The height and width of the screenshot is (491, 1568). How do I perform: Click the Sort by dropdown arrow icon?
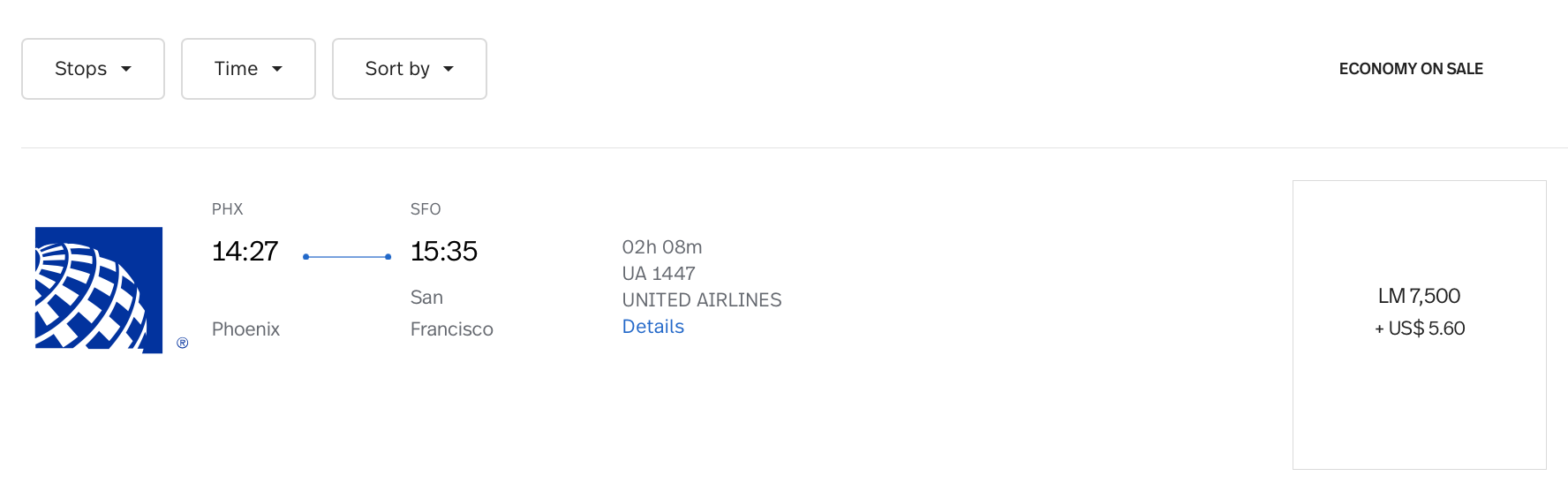tap(449, 69)
